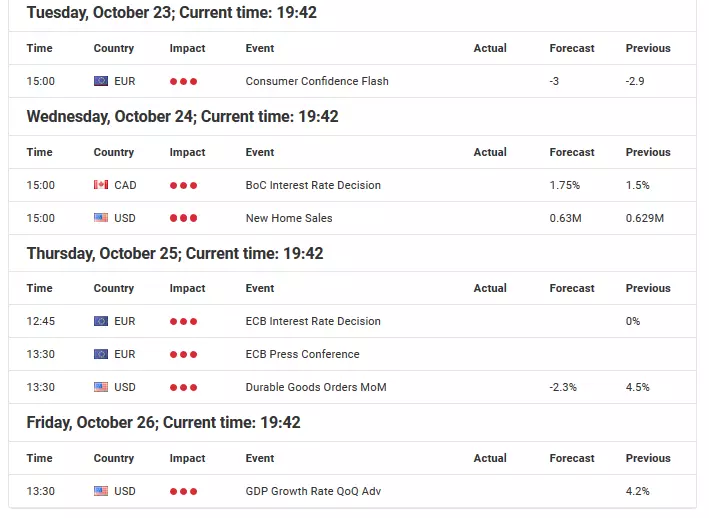Click Impact column header under Tuesday, October 23
This screenshot has width=709, height=518.
tap(187, 48)
